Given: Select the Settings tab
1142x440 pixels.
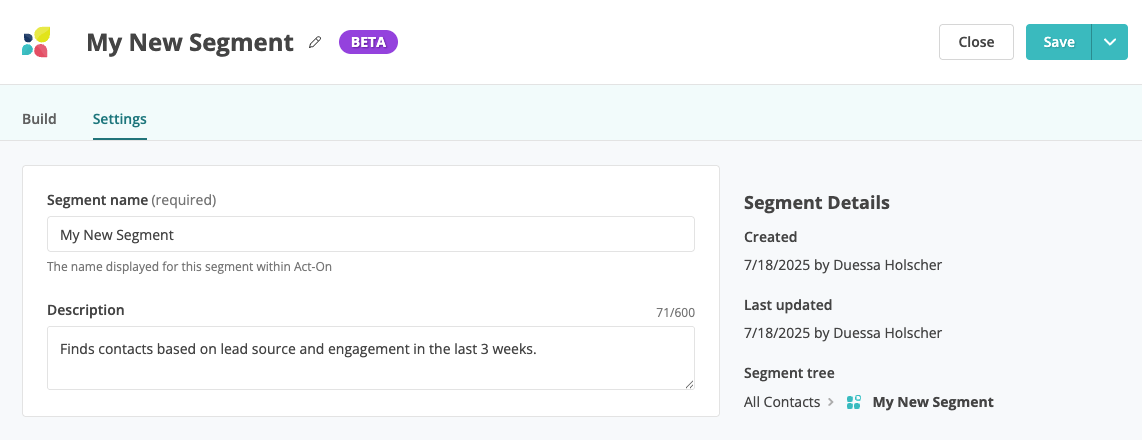Looking at the screenshot, I should pyautogui.click(x=119, y=119).
